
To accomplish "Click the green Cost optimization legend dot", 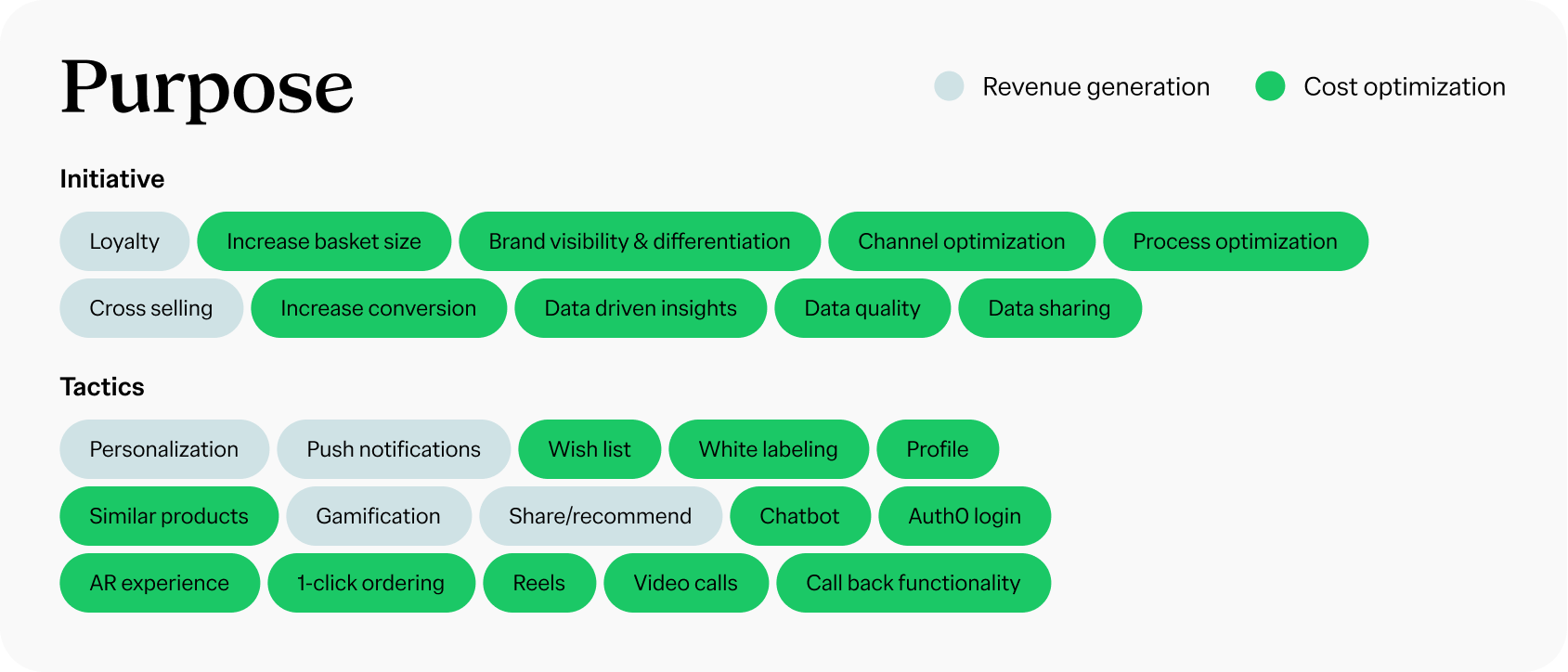I will point(1269,86).
